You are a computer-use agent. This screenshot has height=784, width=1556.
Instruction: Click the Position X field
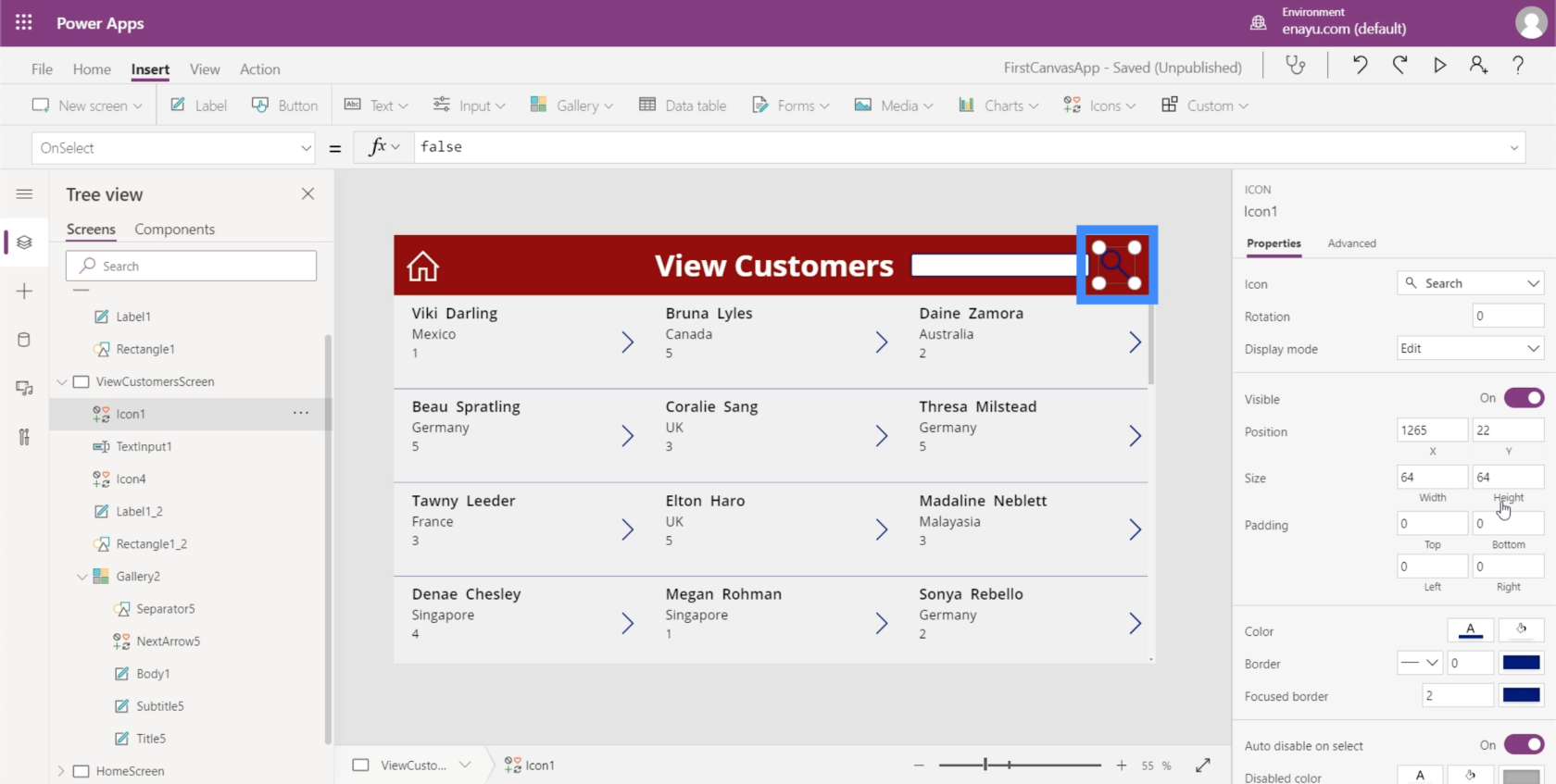(1432, 430)
